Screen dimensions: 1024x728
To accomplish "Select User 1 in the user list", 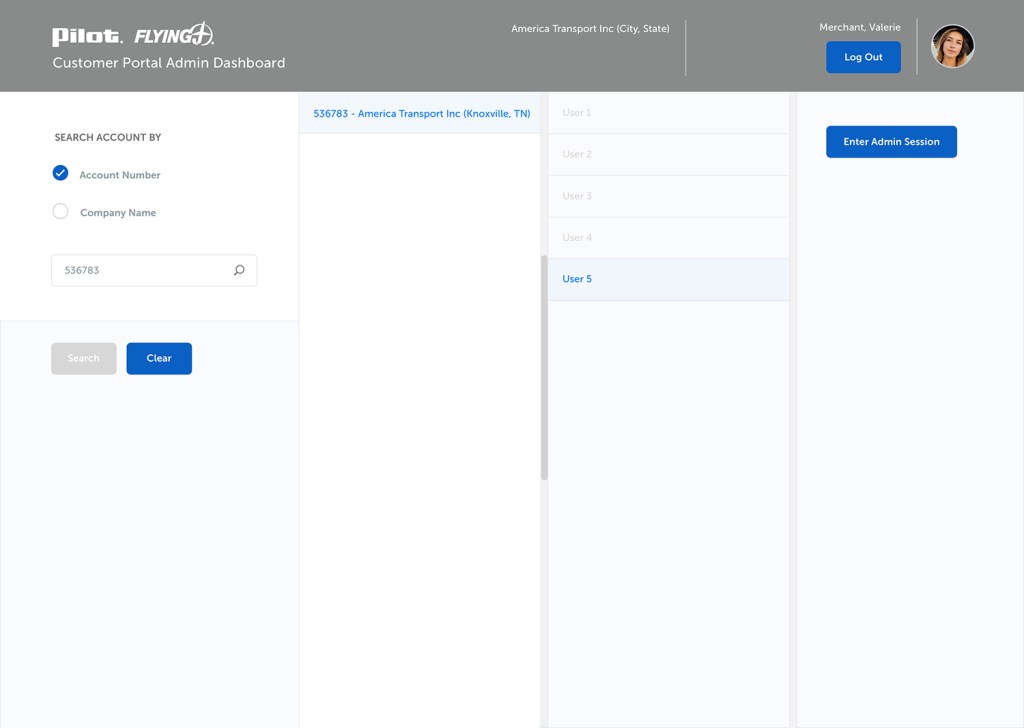I will [x=668, y=113].
